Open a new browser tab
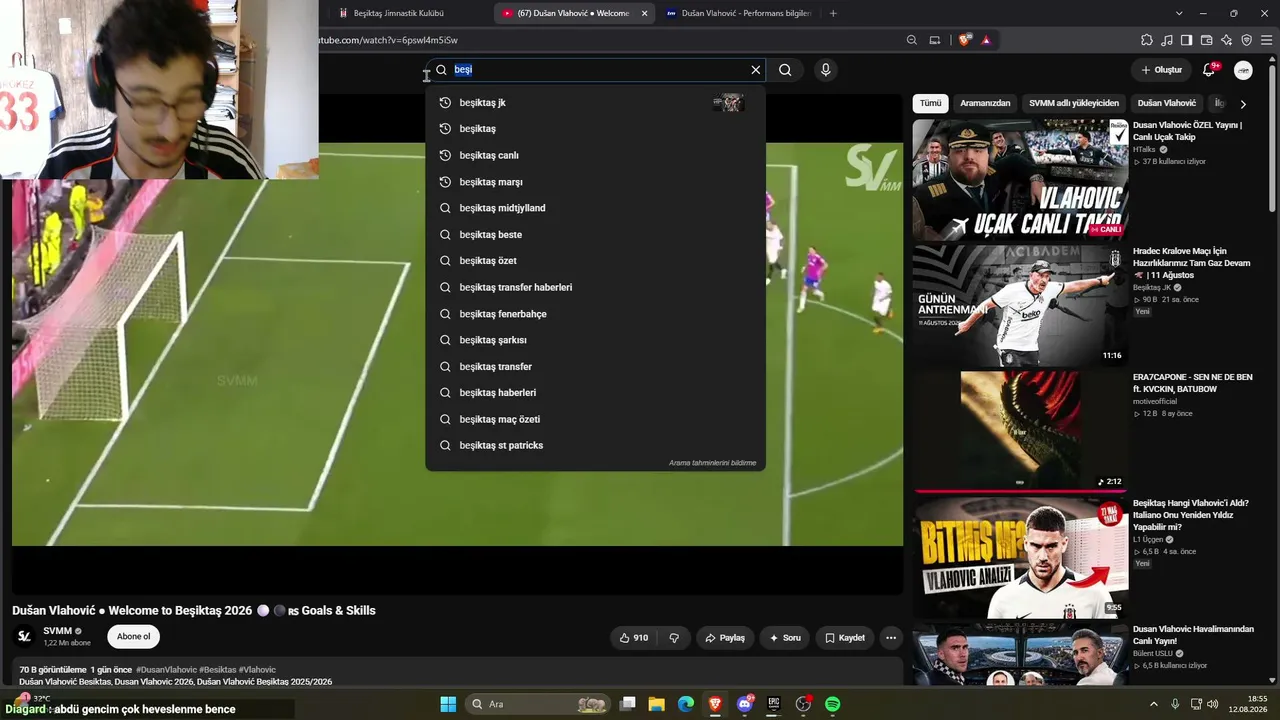1280x720 pixels. (833, 13)
